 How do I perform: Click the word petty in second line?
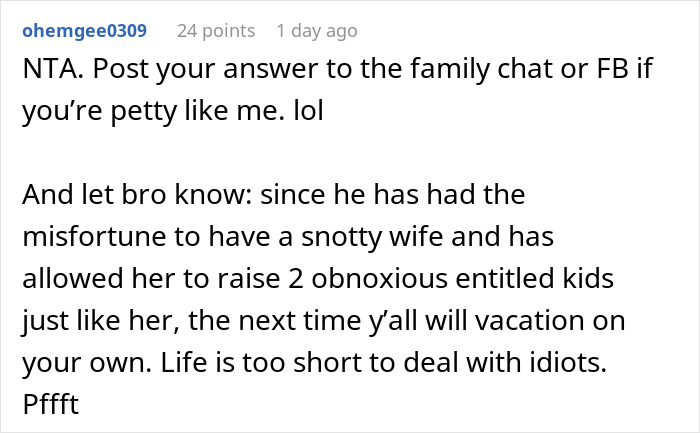[144, 111]
